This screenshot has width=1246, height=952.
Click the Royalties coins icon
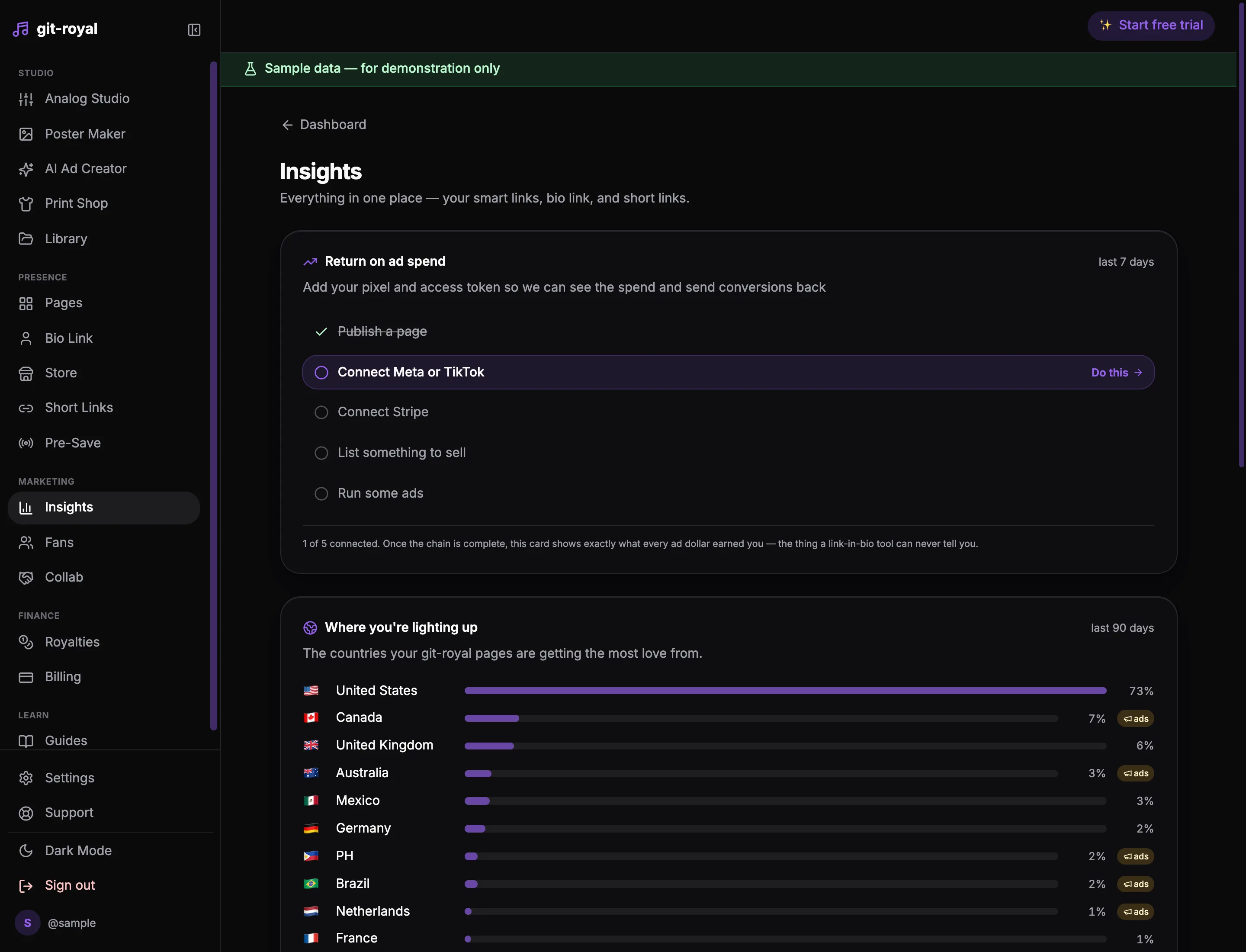[26, 642]
